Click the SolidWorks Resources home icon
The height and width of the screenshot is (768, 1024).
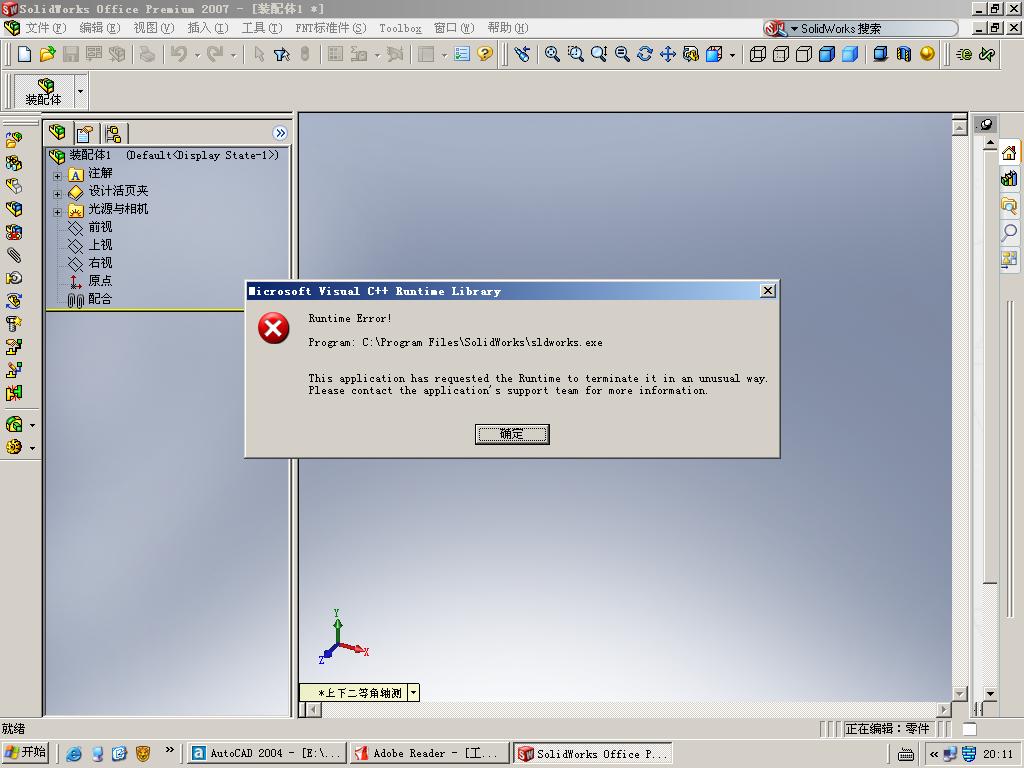coord(1009,153)
